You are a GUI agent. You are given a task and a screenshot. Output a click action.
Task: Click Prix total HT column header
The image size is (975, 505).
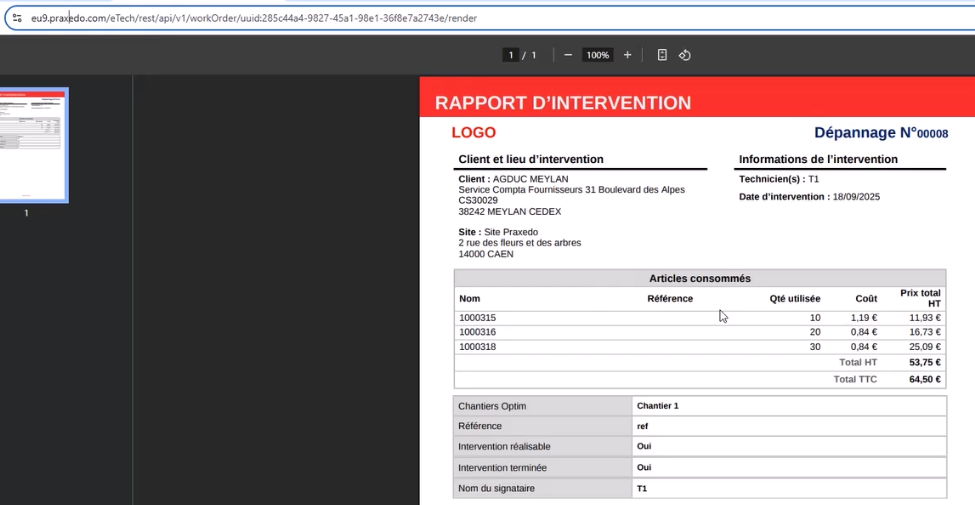[920, 298]
